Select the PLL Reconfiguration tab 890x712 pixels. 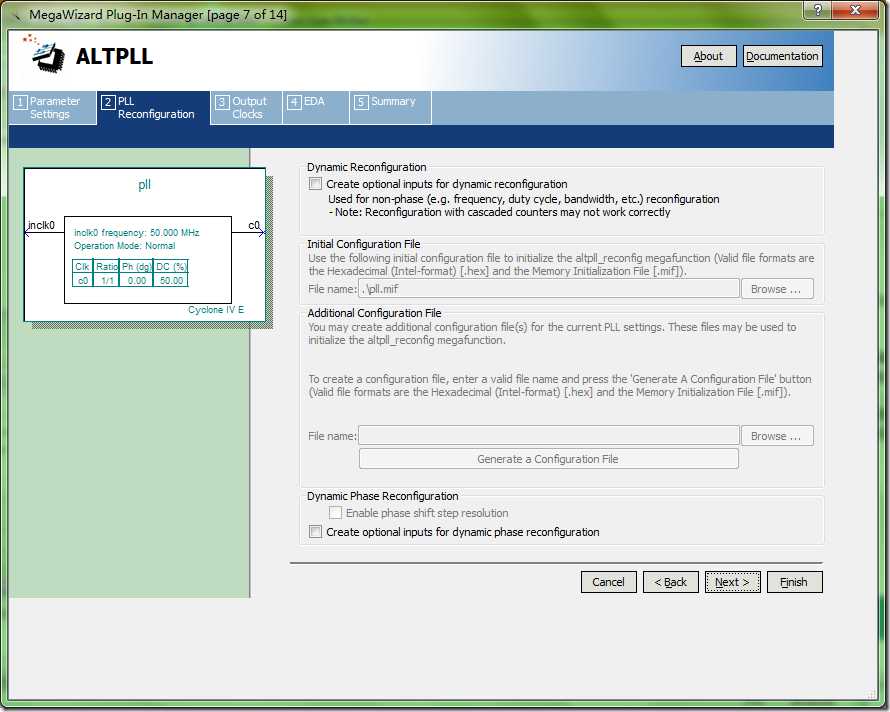153,107
